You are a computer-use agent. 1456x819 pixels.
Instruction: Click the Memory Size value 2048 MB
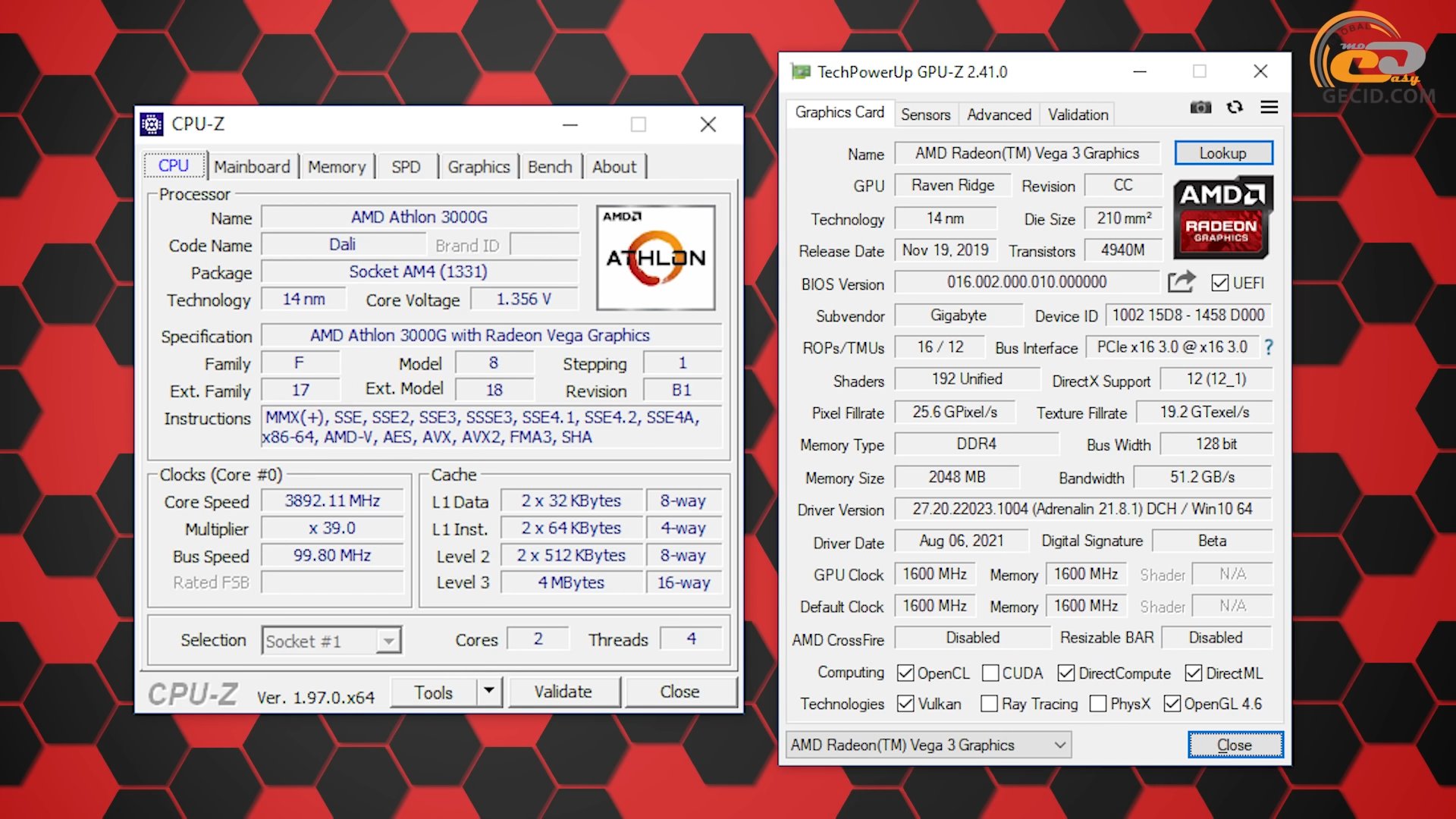tap(957, 477)
